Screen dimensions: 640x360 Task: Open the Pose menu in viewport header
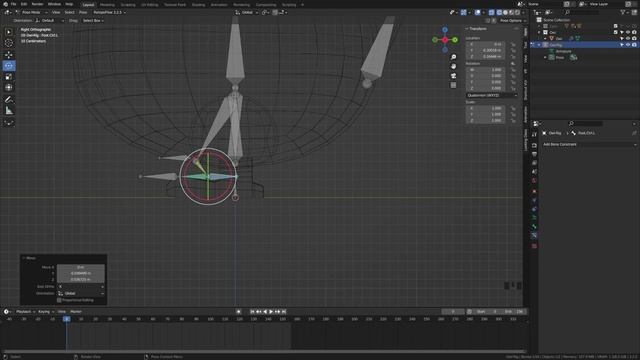(83, 13)
